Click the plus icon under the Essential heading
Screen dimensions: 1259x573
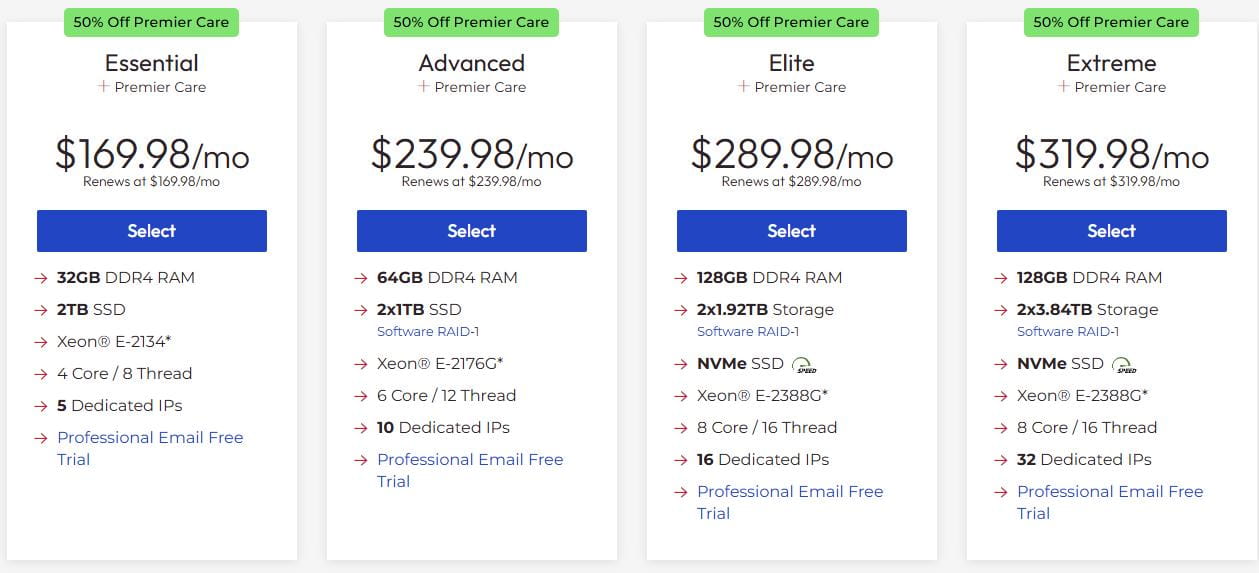pos(103,87)
